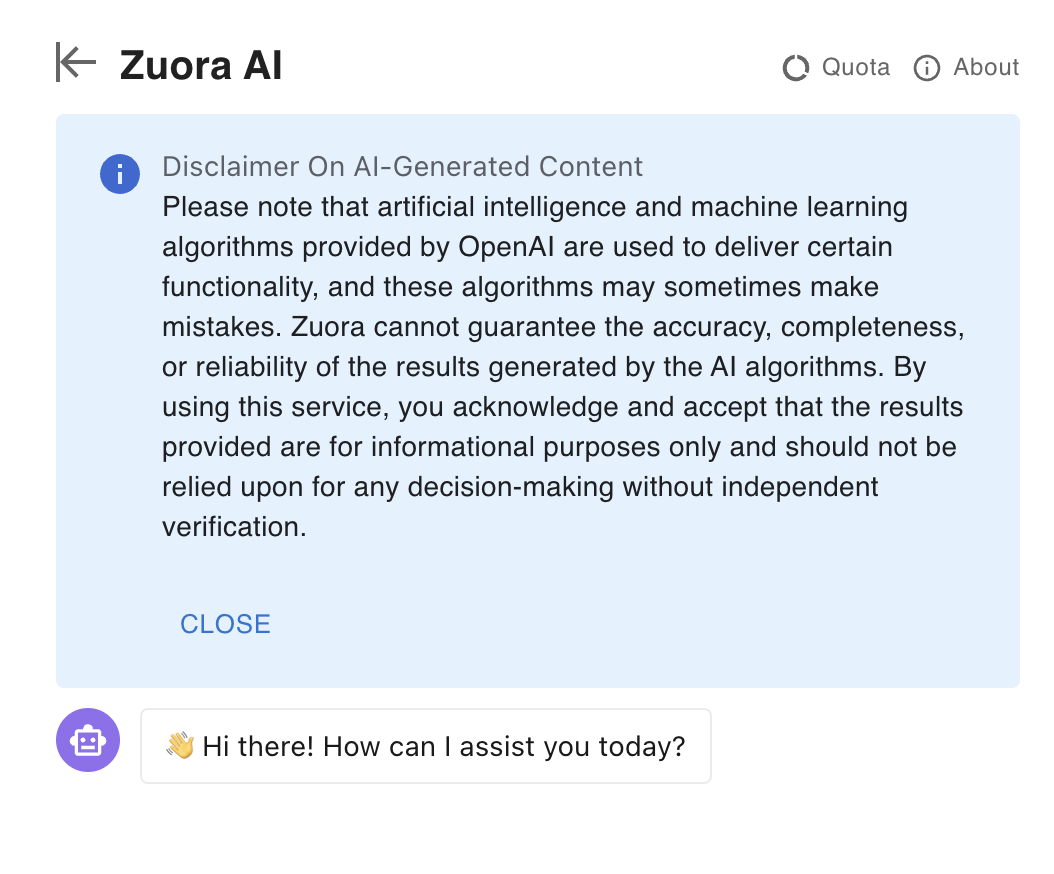Return to previous screen with the back arrow
1054x874 pixels.
(74, 62)
